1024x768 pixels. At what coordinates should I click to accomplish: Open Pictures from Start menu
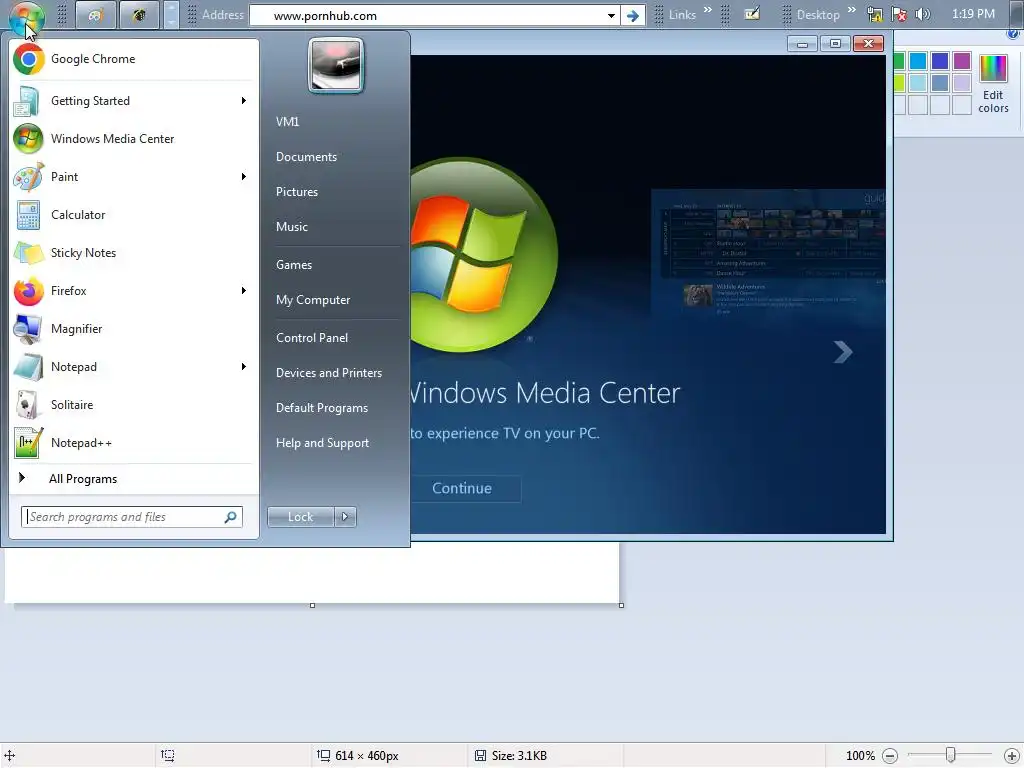click(296, 192)
